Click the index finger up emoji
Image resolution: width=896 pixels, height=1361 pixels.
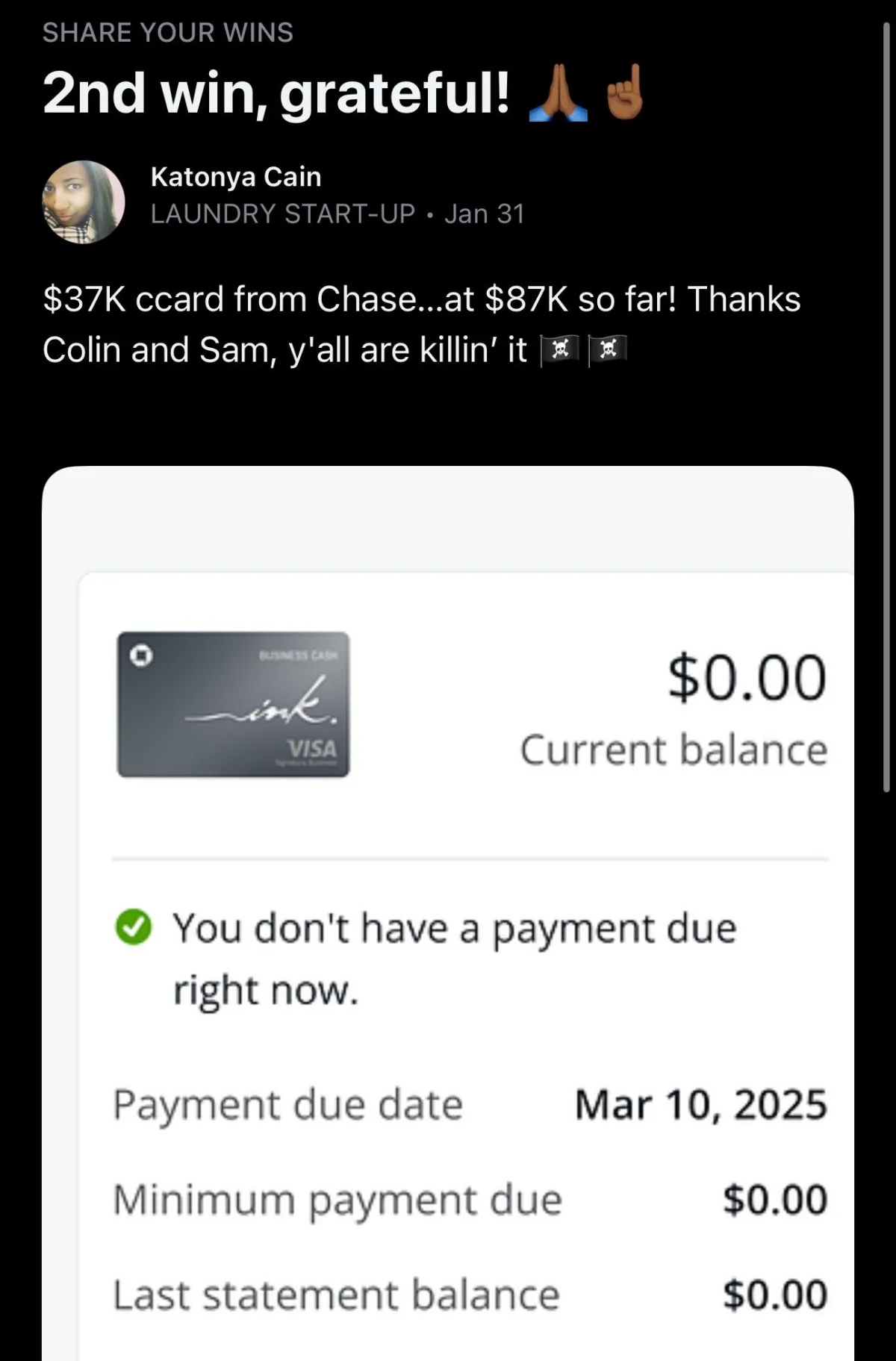pos(624,93)
